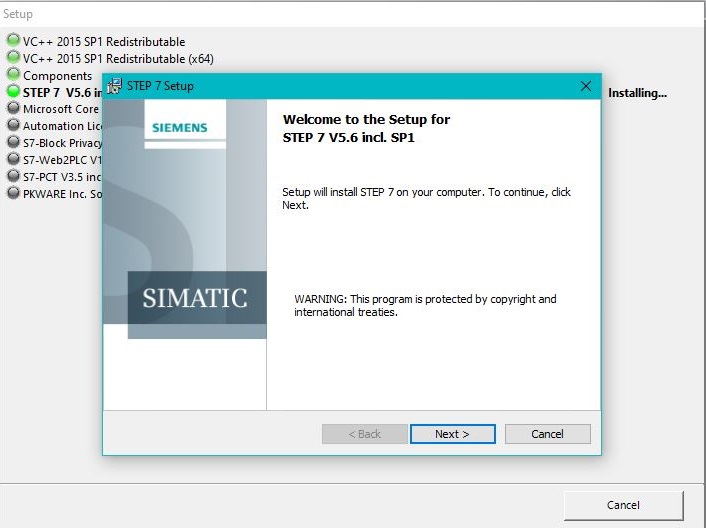706x528 pixels.
Task: Click the green status icon next to Components
Action: pos(13,75)
